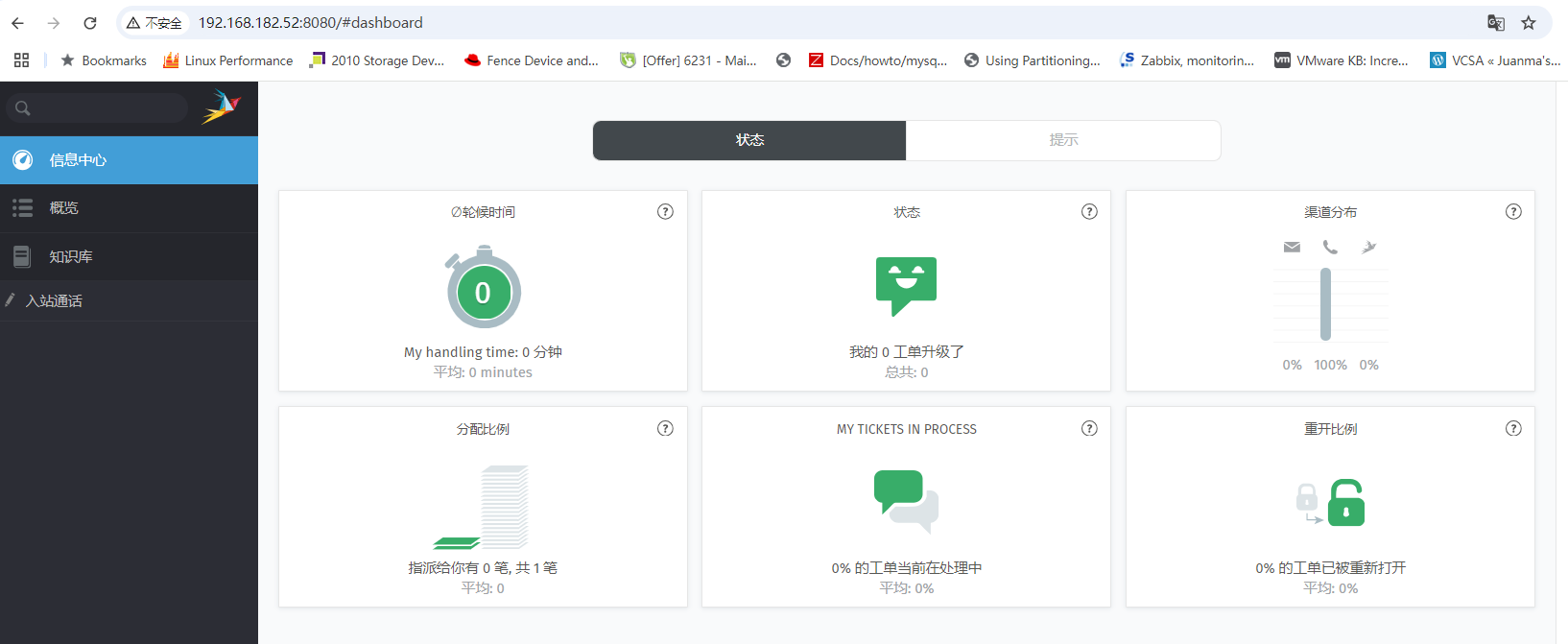This screenshot has width=1568, height=644.
Task: Click the translate page icon
Action: coord(1496,23)
